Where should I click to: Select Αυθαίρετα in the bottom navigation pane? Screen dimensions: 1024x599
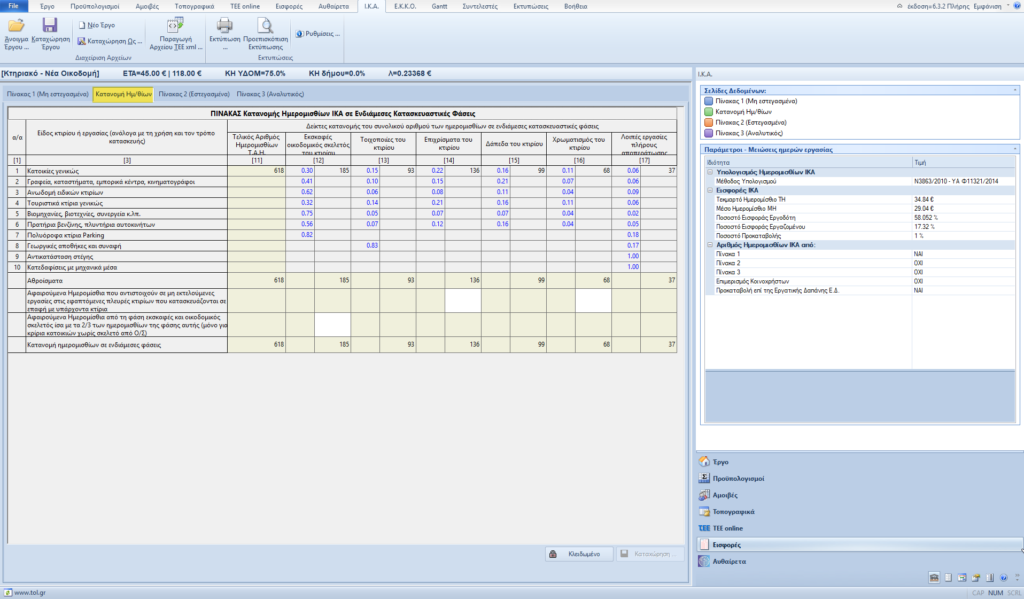tap(731, 562)
